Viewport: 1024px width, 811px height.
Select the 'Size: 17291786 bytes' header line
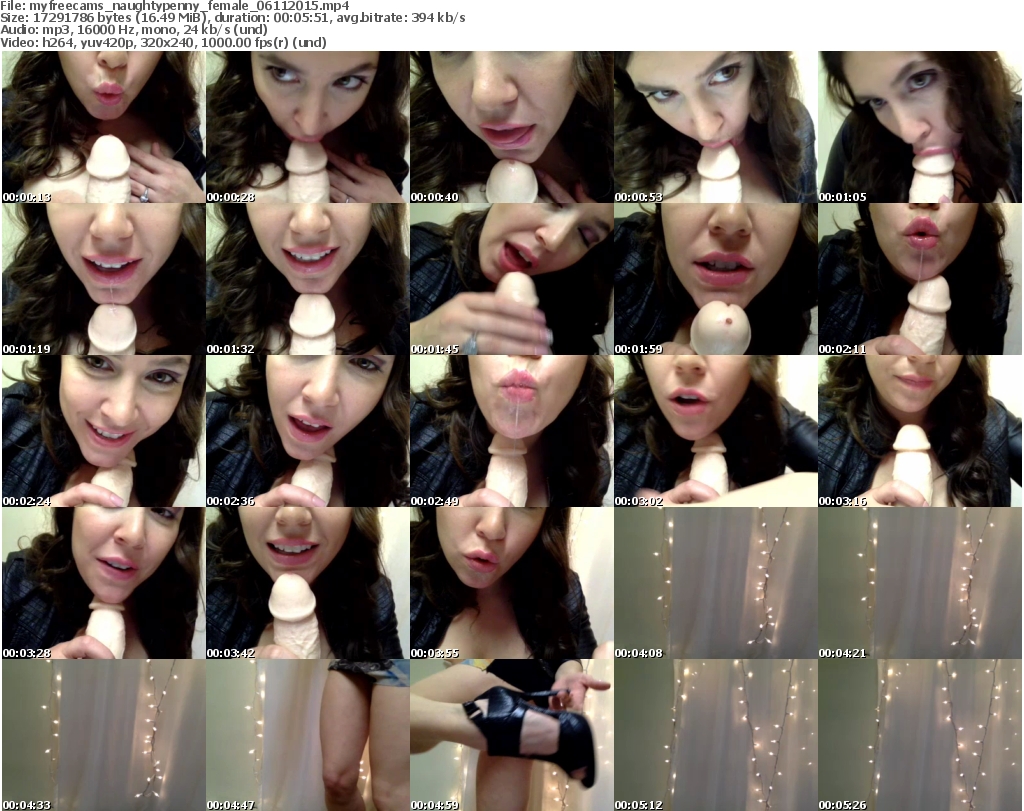(x=232, y=18)
